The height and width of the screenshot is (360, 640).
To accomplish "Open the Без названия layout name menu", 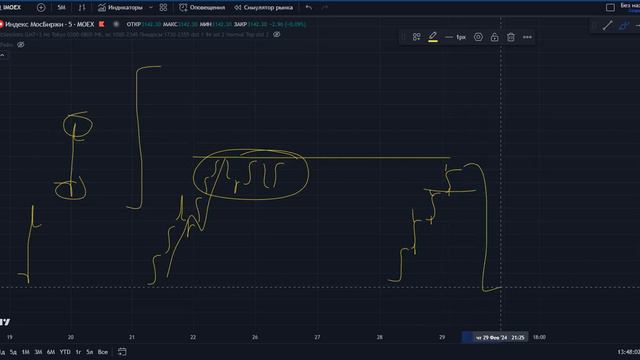I will pyautogui.click(x=630, y=6).
